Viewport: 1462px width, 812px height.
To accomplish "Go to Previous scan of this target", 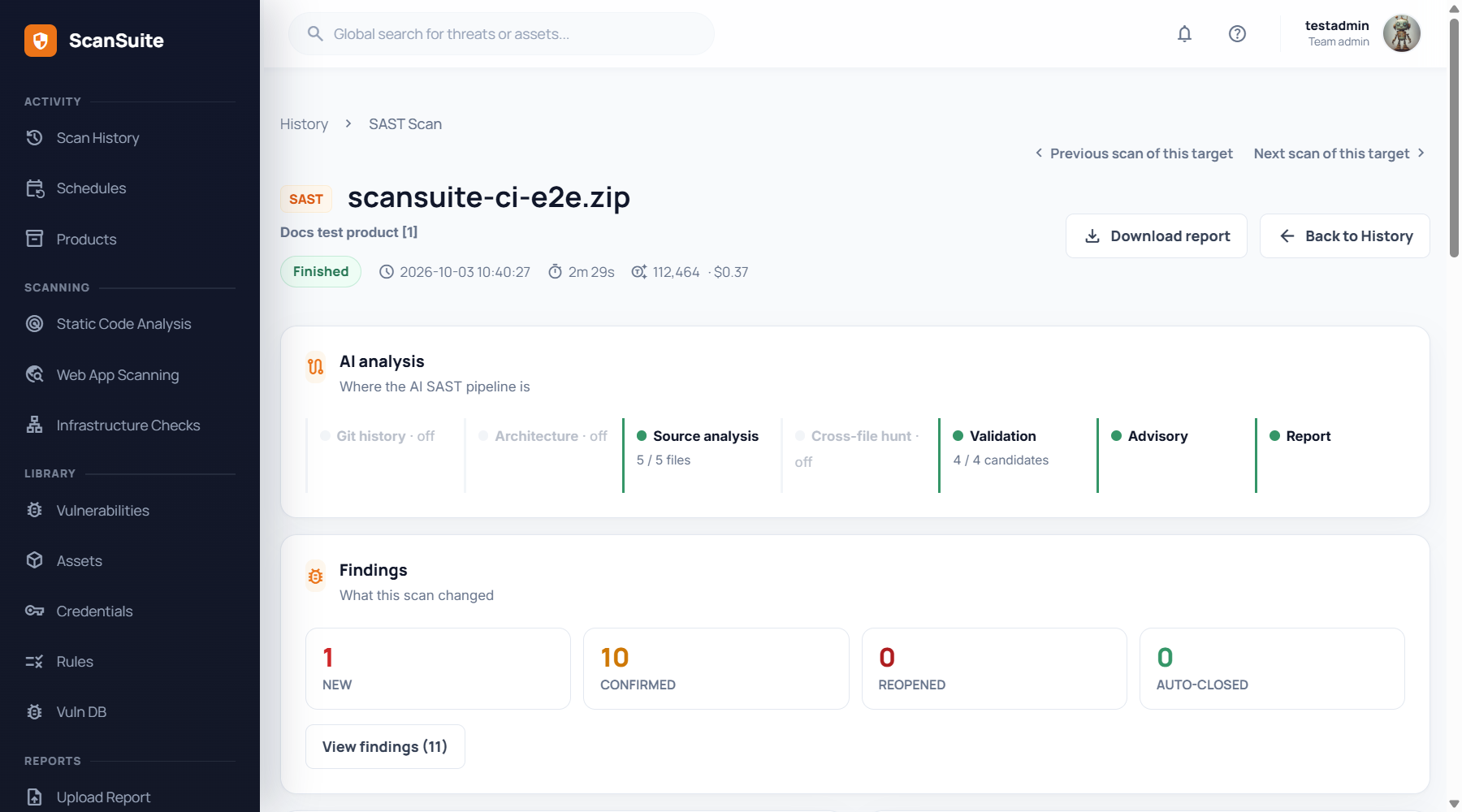I will (1134, 153).
